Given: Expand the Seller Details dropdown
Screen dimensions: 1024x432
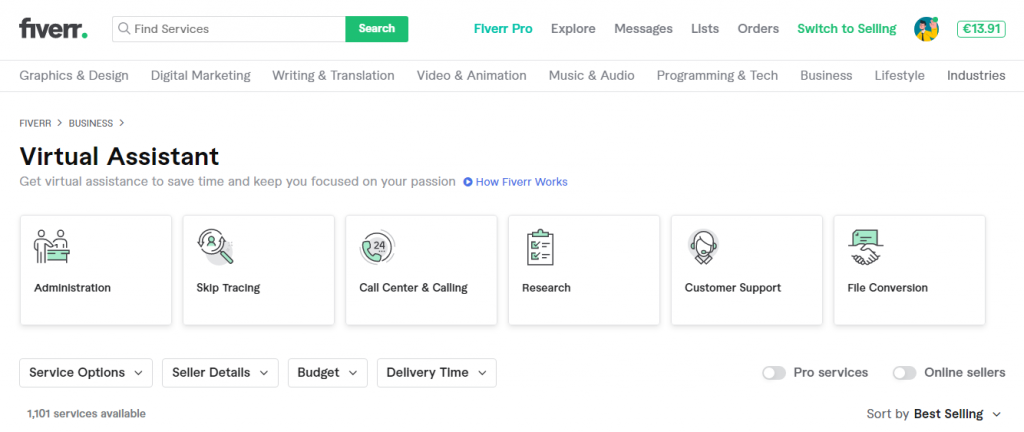Looking at the screenshot, I should coord(220,373).
